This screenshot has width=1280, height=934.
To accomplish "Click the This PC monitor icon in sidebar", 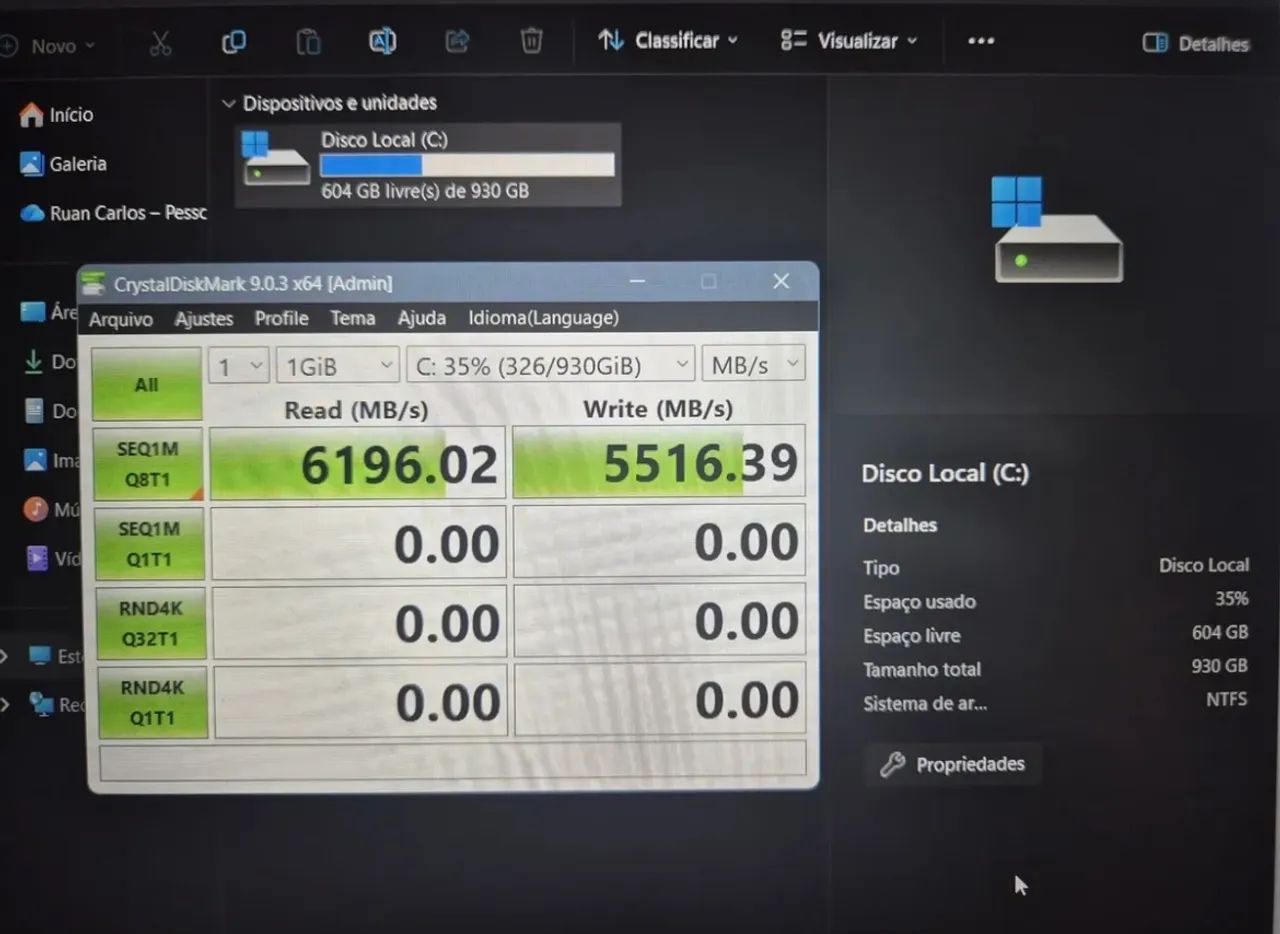I will pyautogui.click(x=40, y=656).
